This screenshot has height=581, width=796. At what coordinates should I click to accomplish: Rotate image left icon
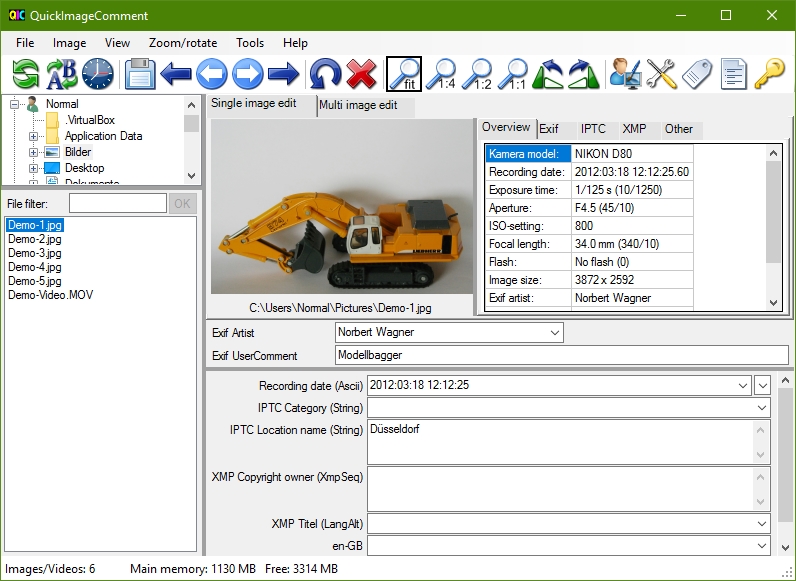point(548,74)
